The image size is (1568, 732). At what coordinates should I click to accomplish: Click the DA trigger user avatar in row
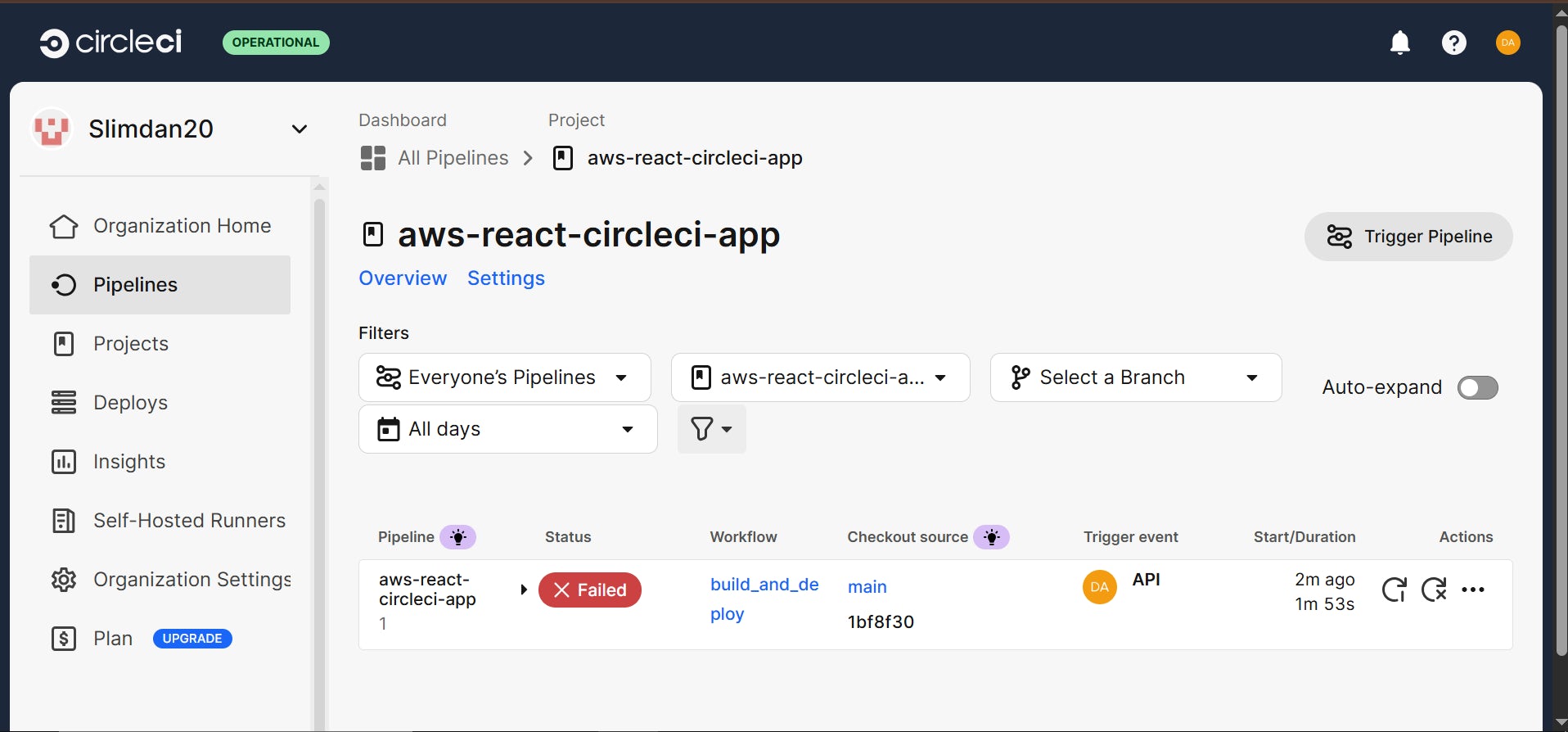pos(1100,587)
